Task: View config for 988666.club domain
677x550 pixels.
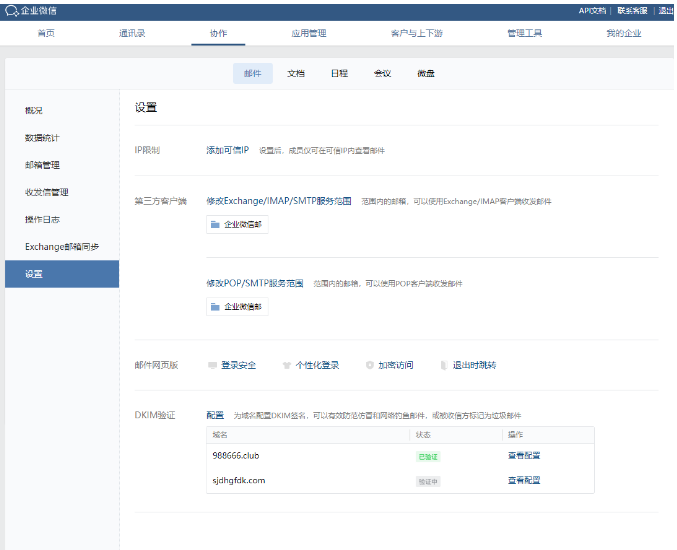Action: 524,455
